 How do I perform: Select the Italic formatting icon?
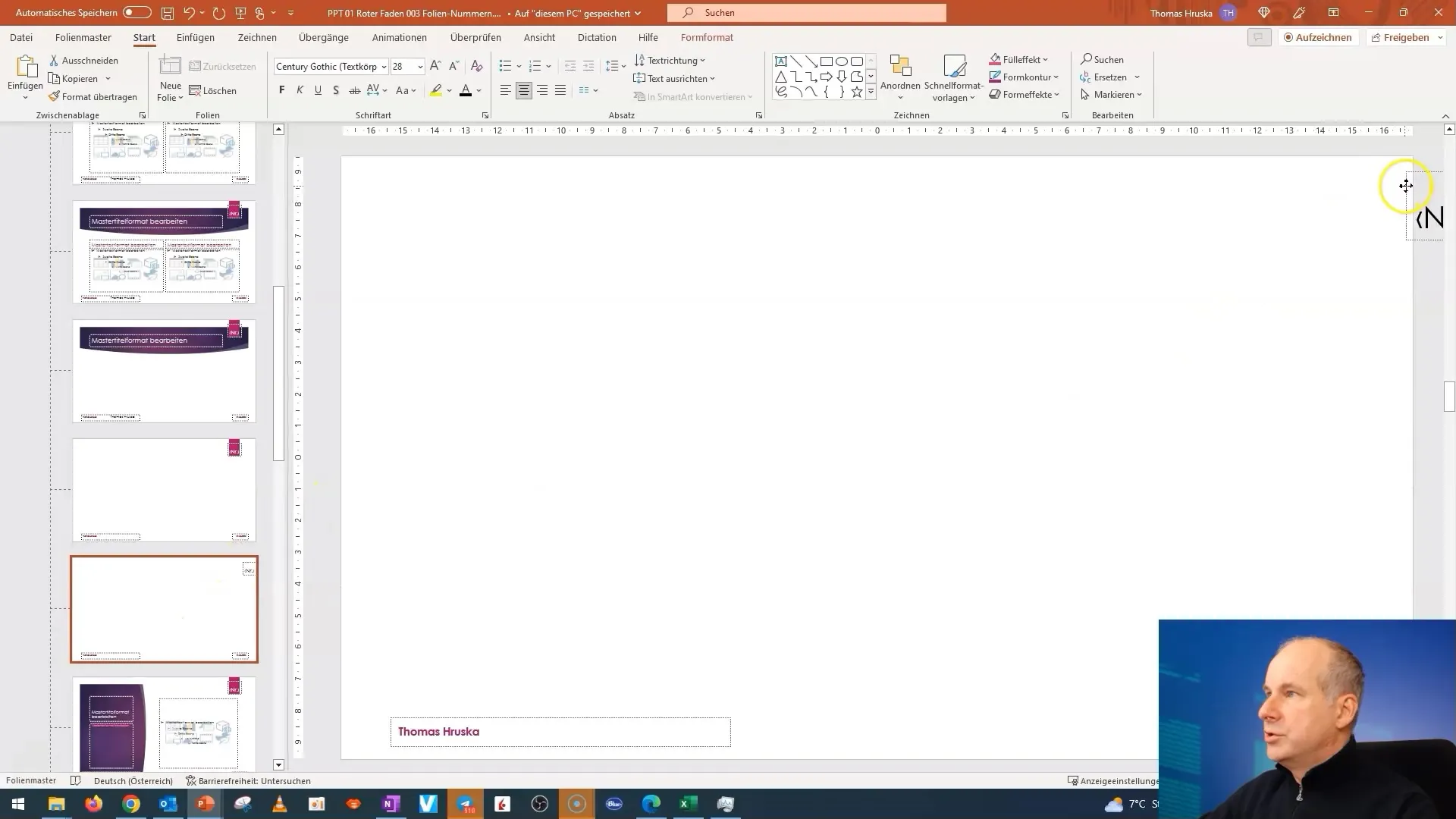(x=300, y=90)
